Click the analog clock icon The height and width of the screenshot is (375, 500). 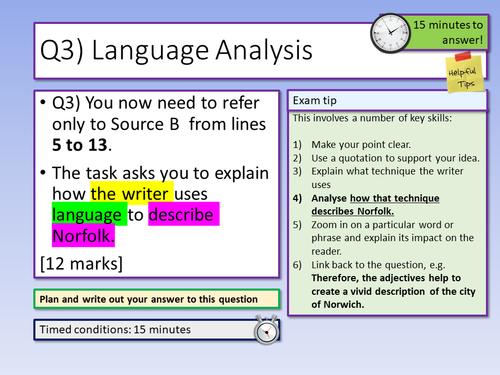coord(390,33)
